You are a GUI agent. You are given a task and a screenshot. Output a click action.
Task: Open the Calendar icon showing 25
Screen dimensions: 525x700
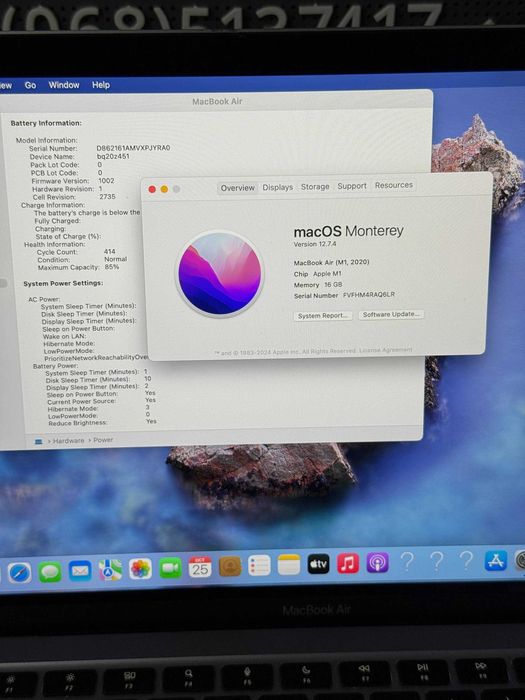point(200,567)
